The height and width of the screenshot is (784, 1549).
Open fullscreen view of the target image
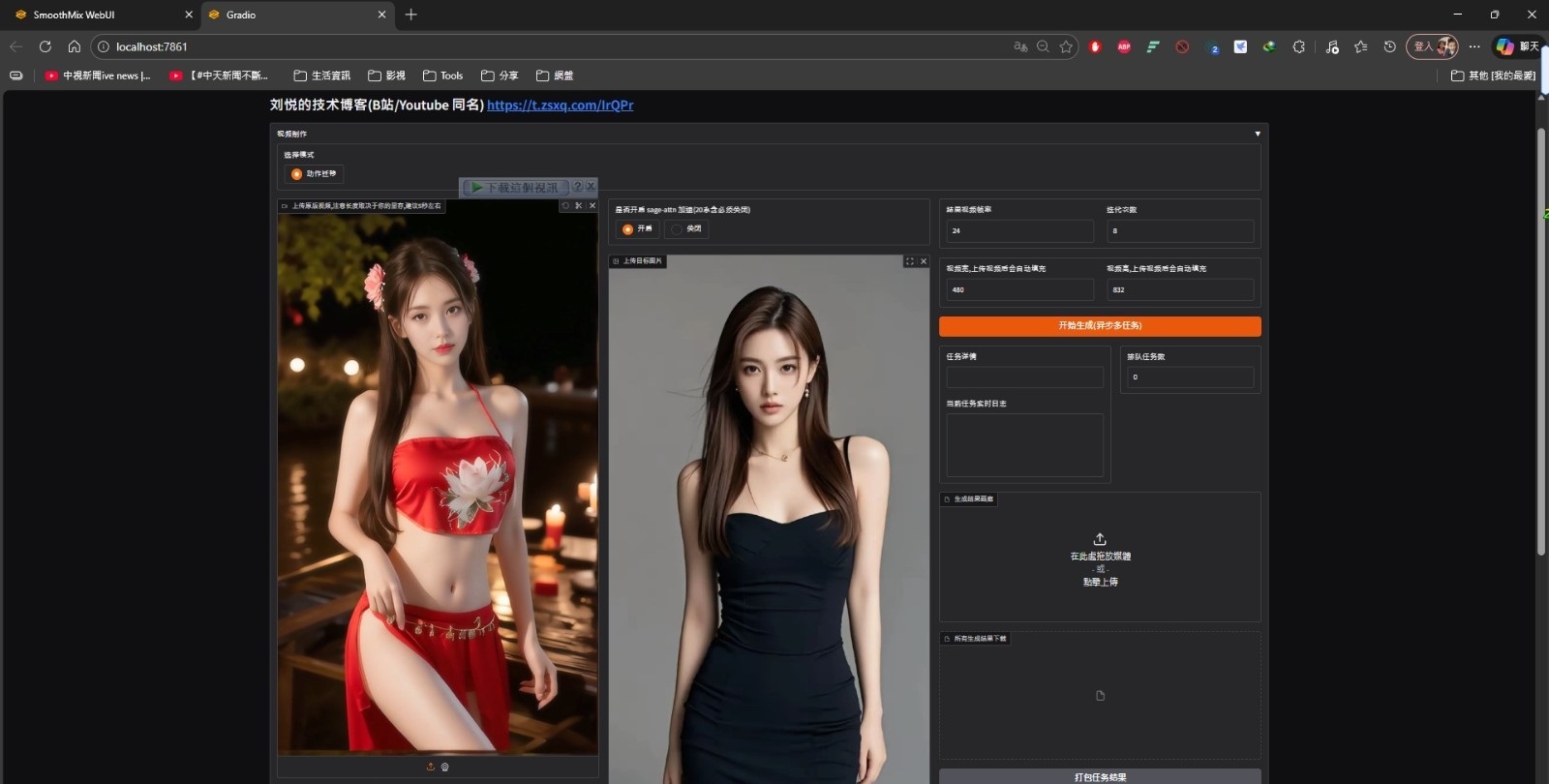[909, 261]
